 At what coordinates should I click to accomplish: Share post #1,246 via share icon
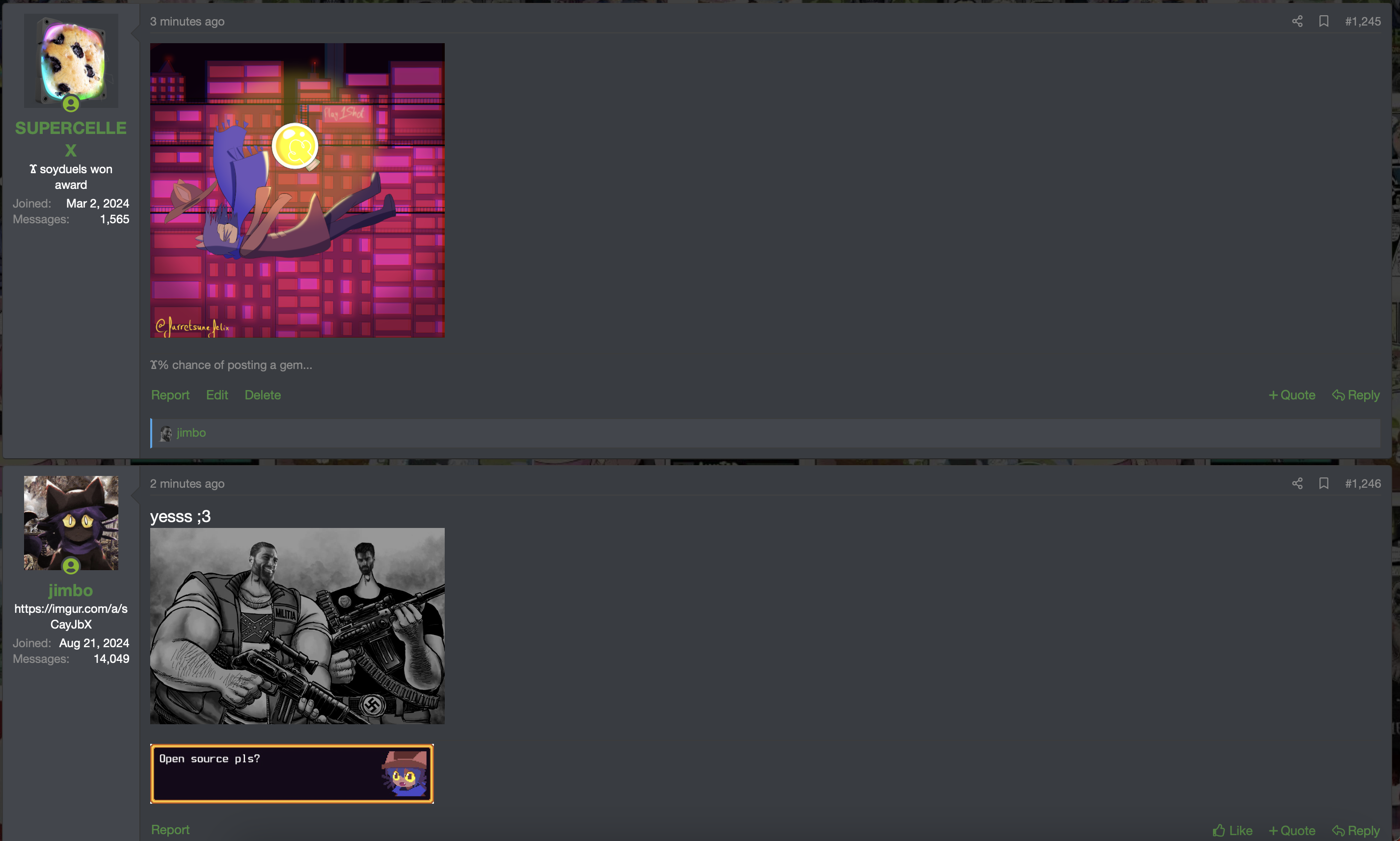[x=1297, y=483]
